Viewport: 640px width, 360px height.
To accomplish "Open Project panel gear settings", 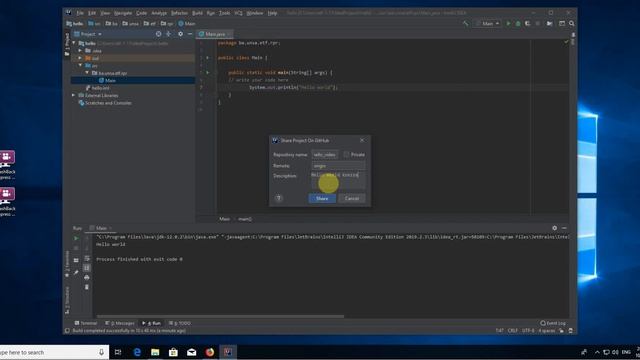I will pyautogui.click(x=180, y=34).
